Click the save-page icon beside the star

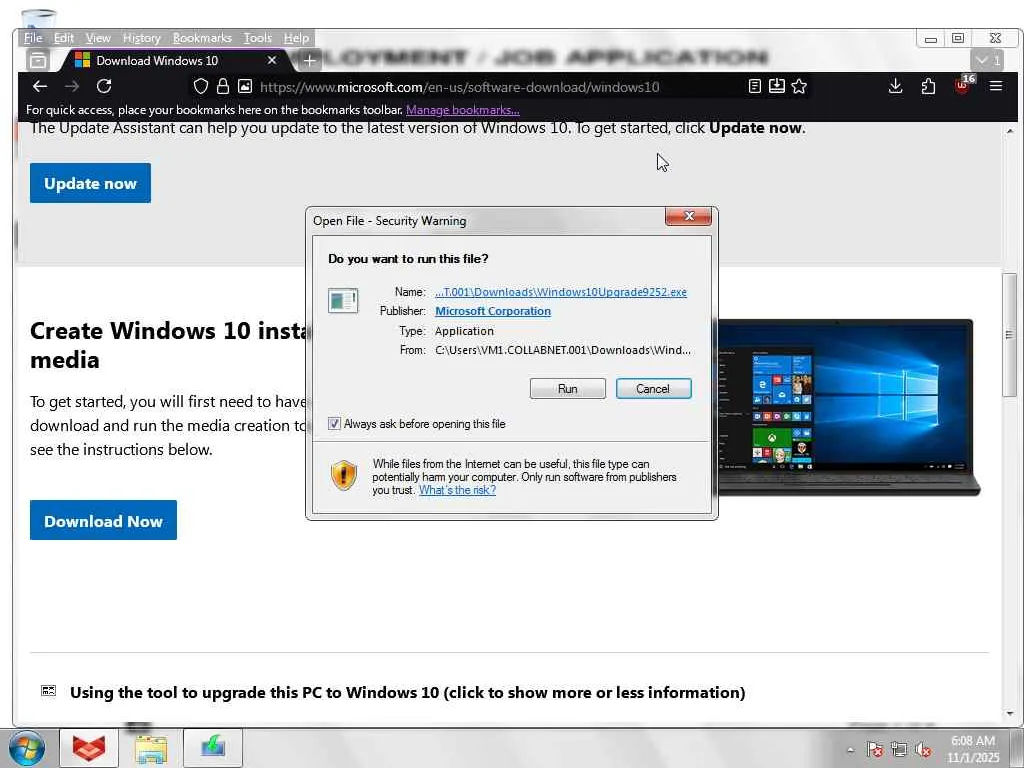point(776,86)
